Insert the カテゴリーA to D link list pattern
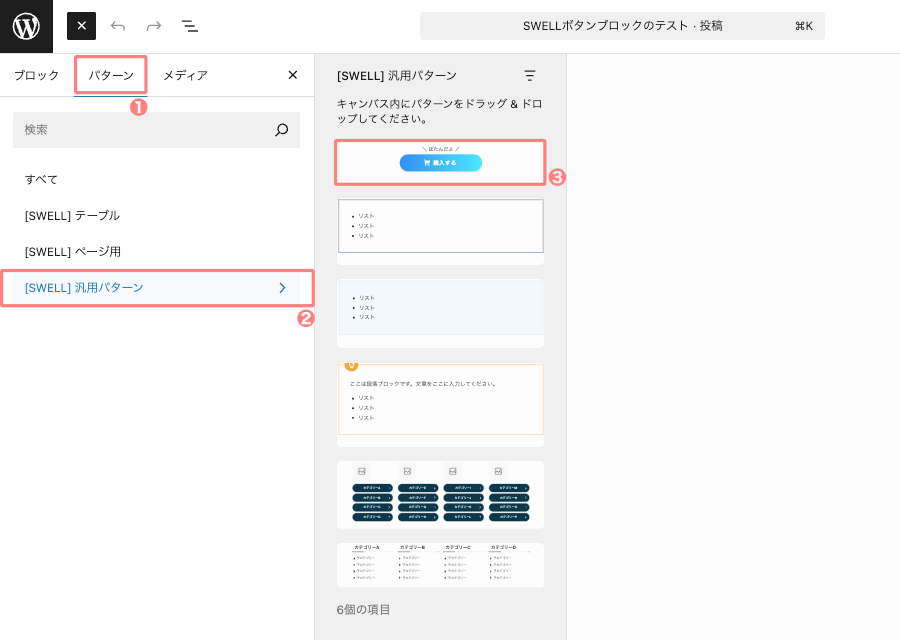The height and width of the screenshot is (640, 900). click(x=440, y=565)
